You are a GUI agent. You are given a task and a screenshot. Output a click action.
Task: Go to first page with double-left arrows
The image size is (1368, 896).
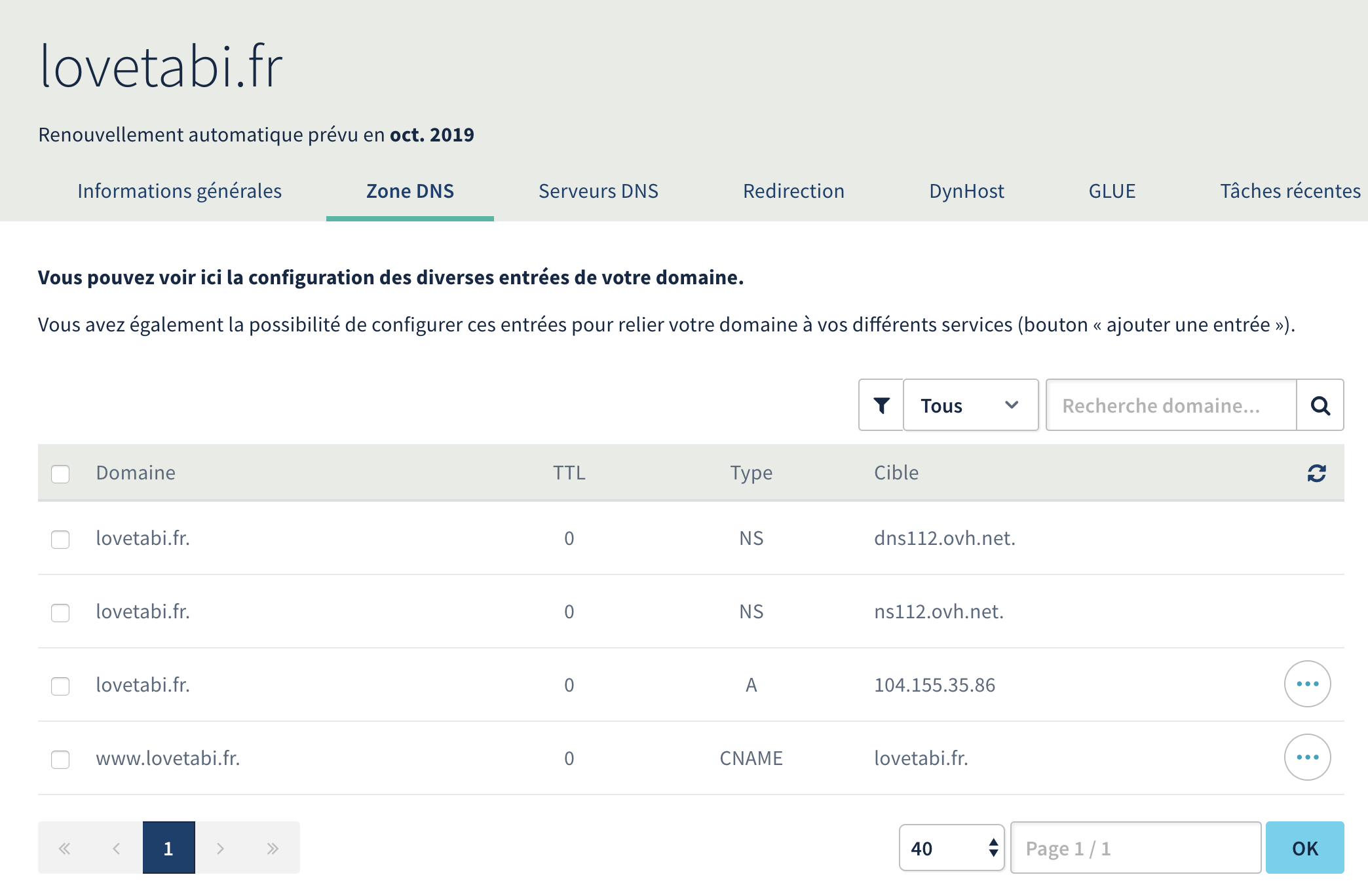[x=64, y=848]
